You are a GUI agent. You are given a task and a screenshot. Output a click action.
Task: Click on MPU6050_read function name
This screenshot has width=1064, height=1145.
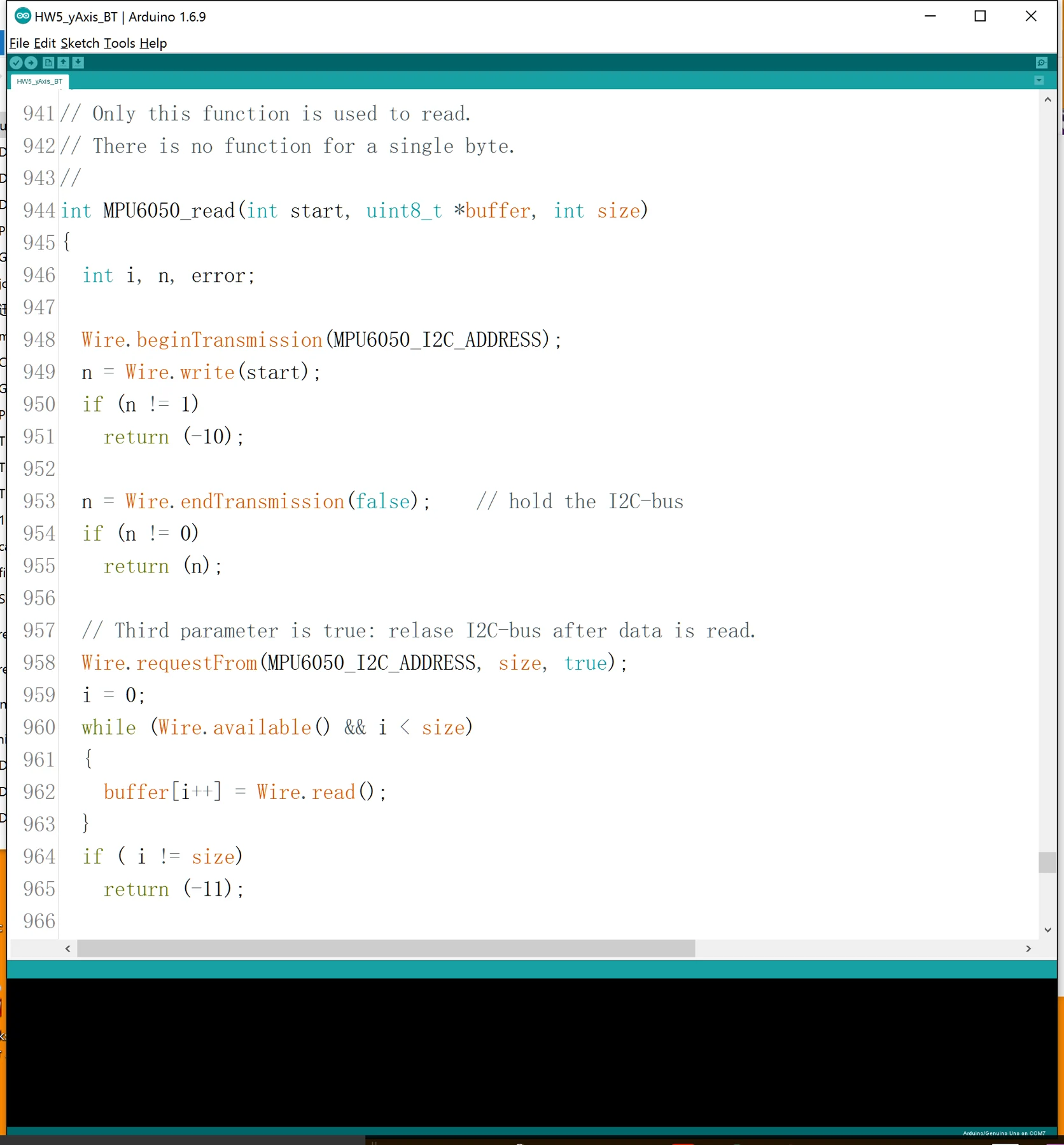169,211
